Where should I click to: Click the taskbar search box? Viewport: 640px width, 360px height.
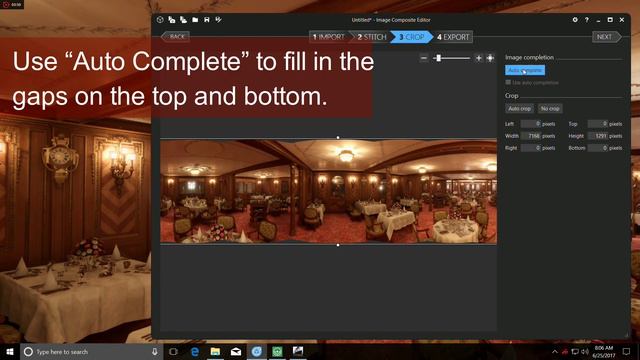click(x=91, y=351)
